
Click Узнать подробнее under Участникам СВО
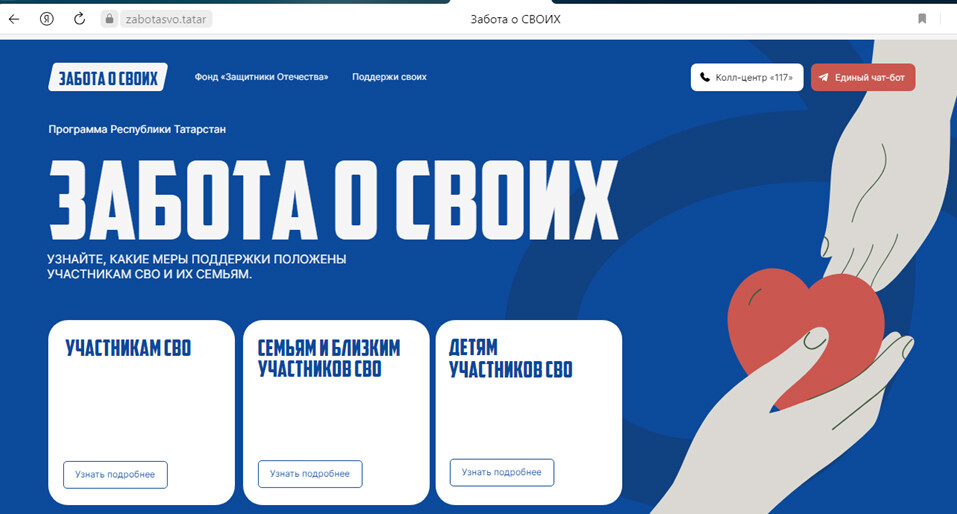[x=115, y=474]
